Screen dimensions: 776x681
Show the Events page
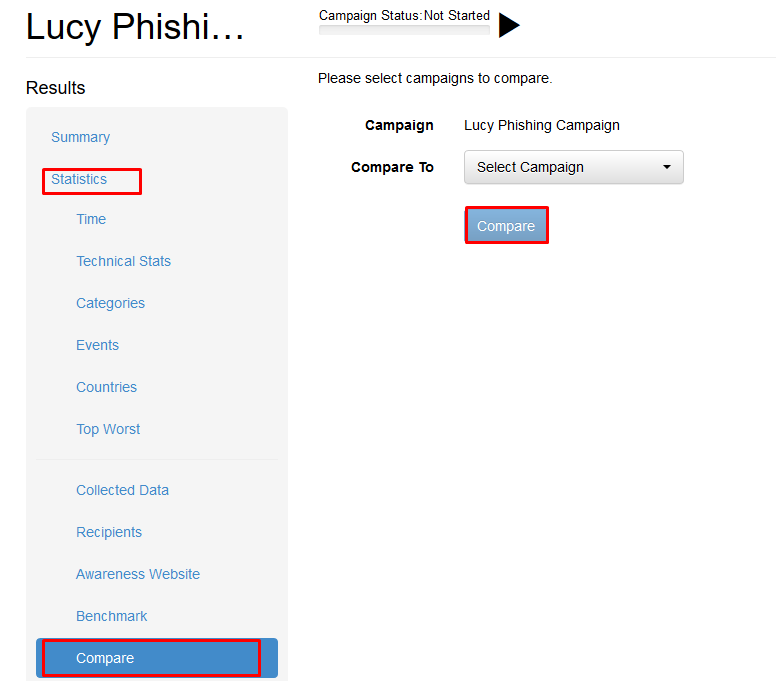click(x=97, y=345)
